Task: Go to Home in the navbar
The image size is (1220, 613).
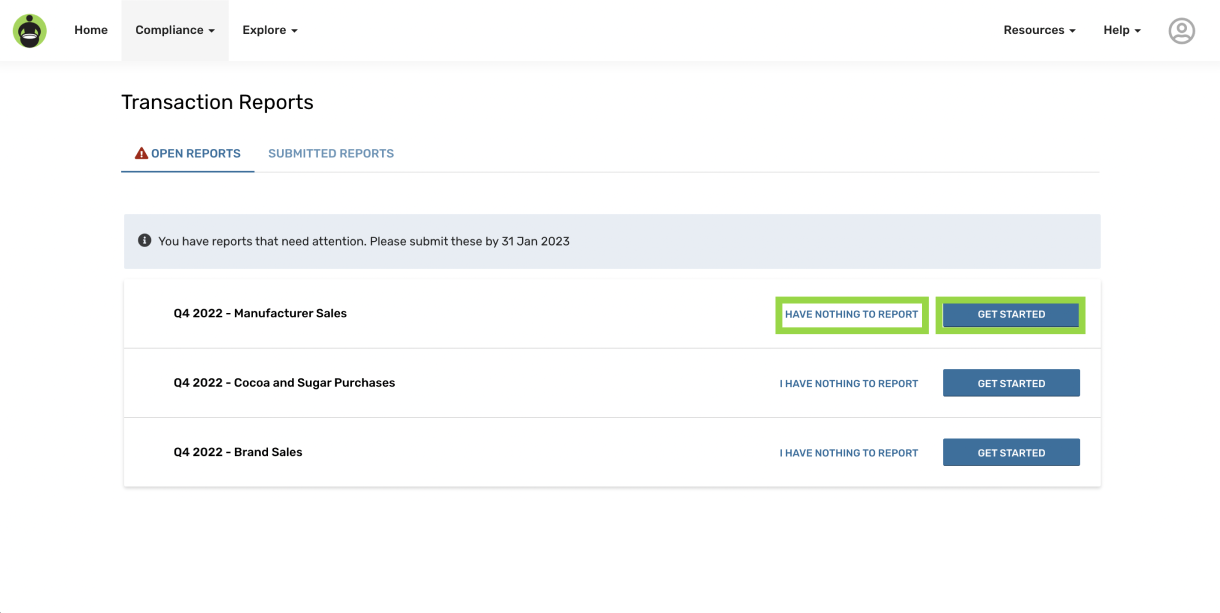Action: tap(91, 30)
